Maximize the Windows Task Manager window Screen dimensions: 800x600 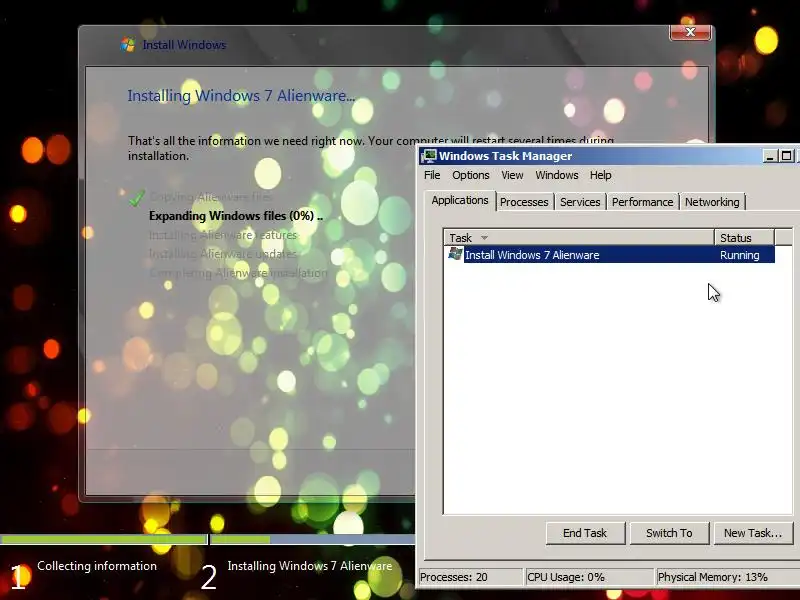[x=787, y=156]
